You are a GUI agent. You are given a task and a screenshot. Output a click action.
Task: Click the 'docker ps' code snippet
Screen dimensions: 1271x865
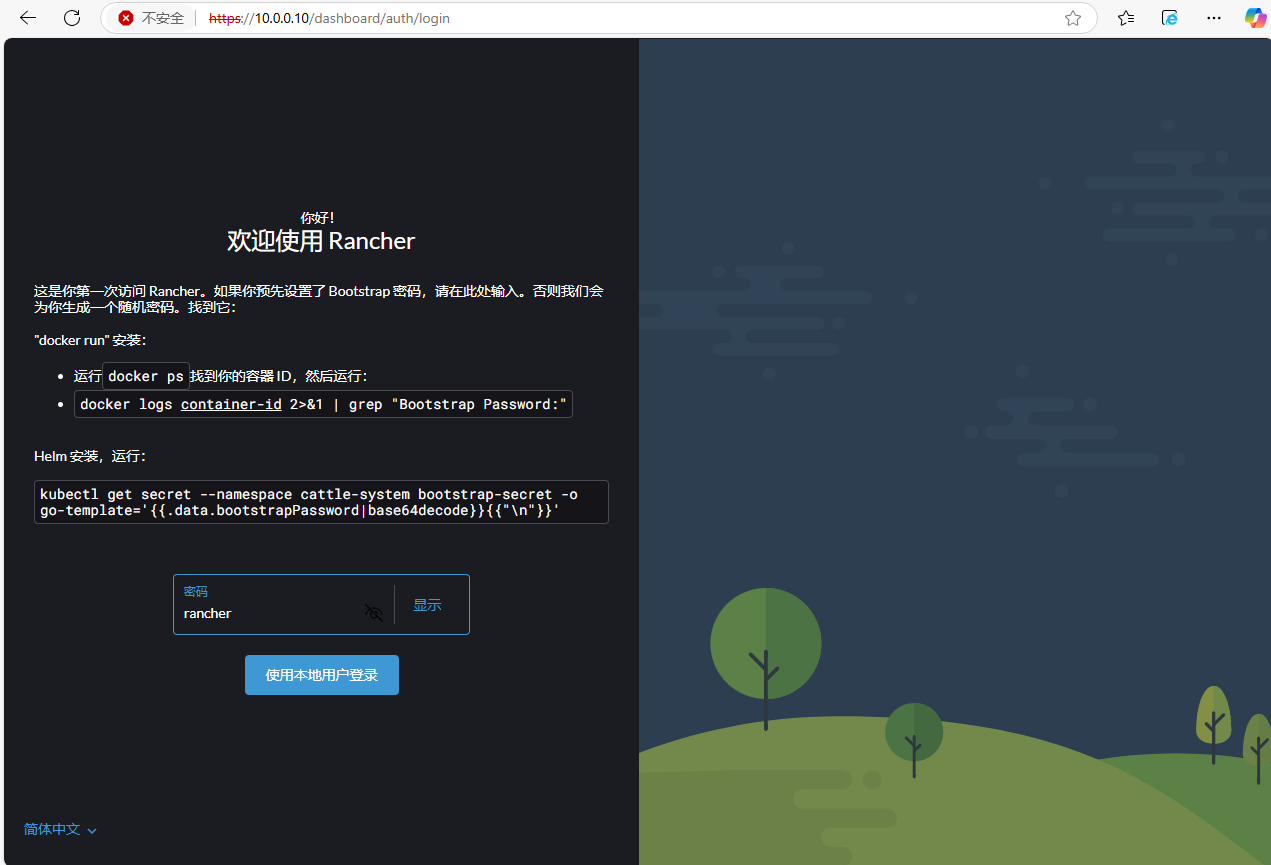tap(146, 376)
